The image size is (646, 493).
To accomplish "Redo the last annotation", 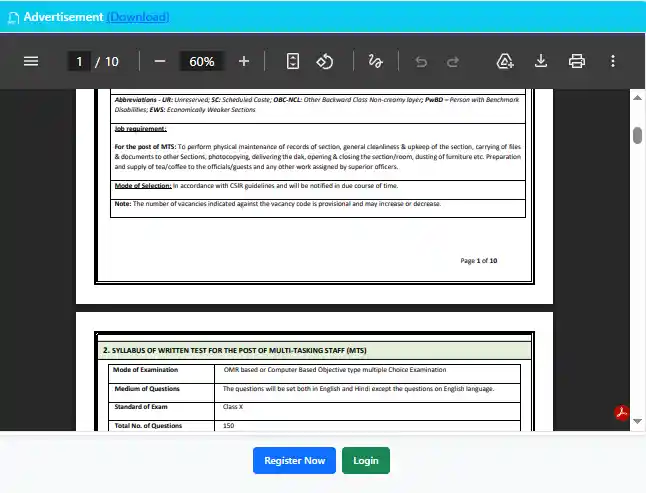I will (453, 61).
